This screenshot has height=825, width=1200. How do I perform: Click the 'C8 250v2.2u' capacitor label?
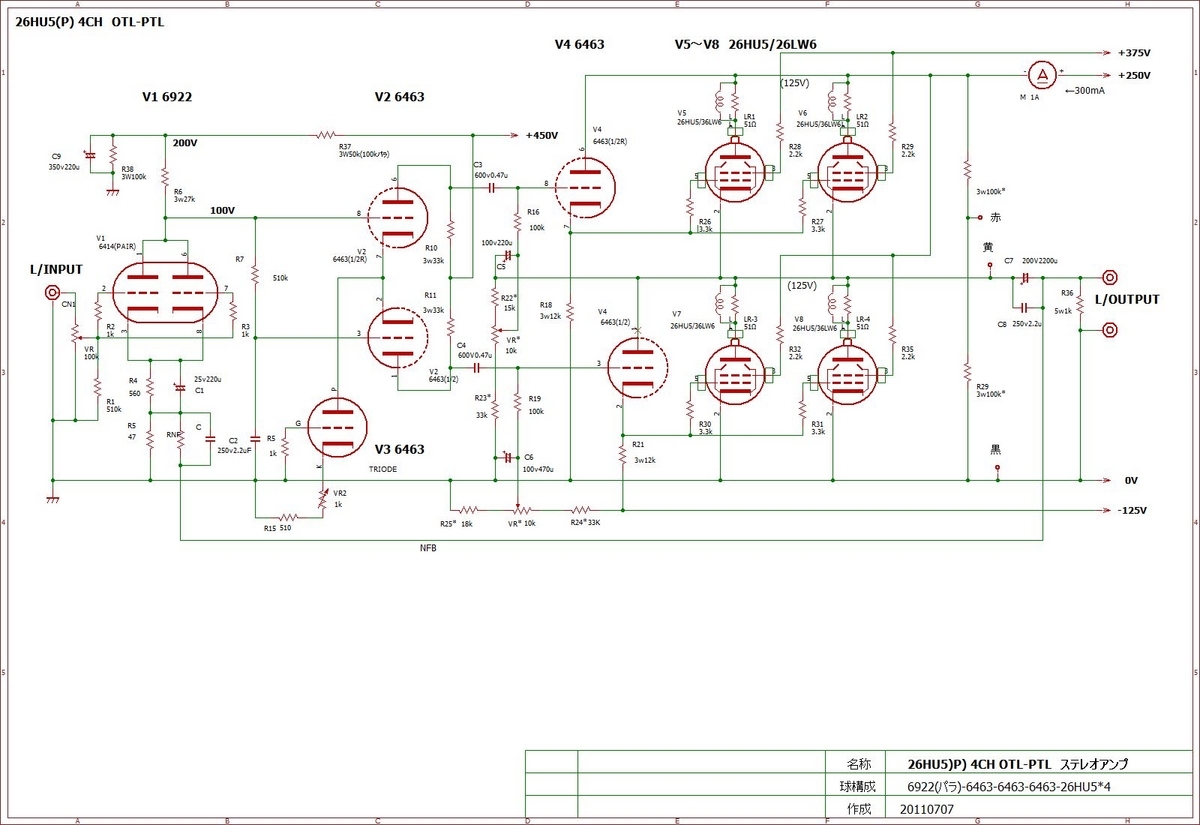[x=1022, y=324]
